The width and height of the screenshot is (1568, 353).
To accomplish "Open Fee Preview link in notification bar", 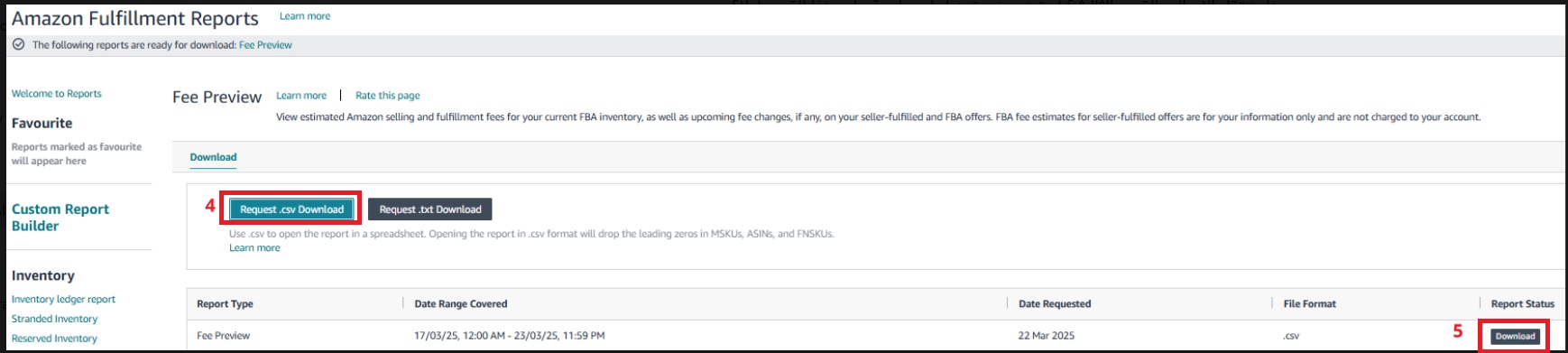I will tap(265, 45).
